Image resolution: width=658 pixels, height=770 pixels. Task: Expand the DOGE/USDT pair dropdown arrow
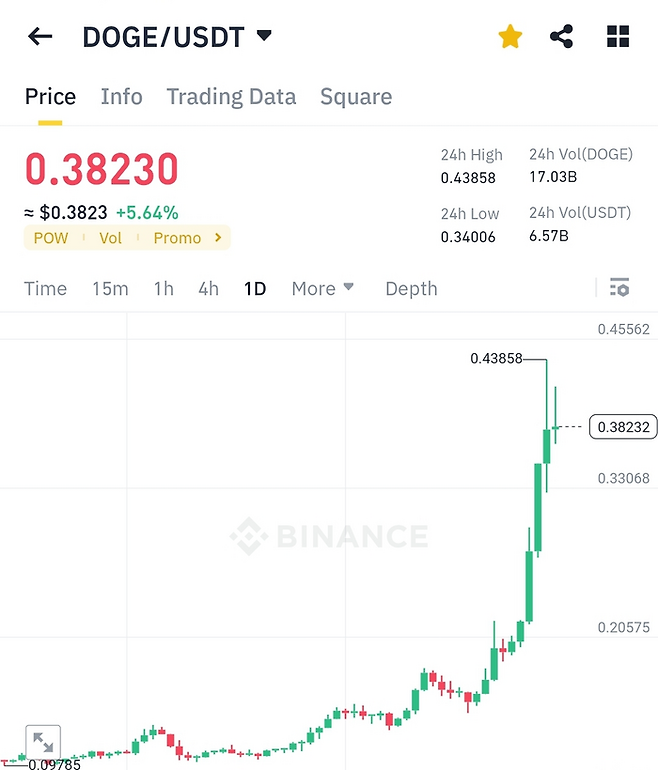click(x=264, y=35)
